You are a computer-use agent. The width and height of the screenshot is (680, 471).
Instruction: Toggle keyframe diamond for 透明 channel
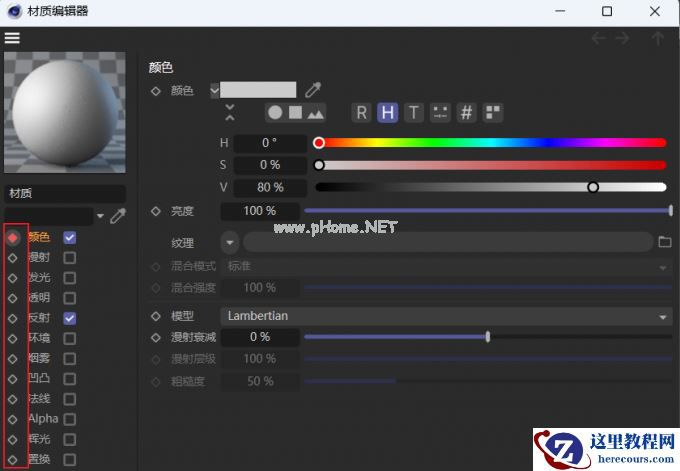[13, 298]
